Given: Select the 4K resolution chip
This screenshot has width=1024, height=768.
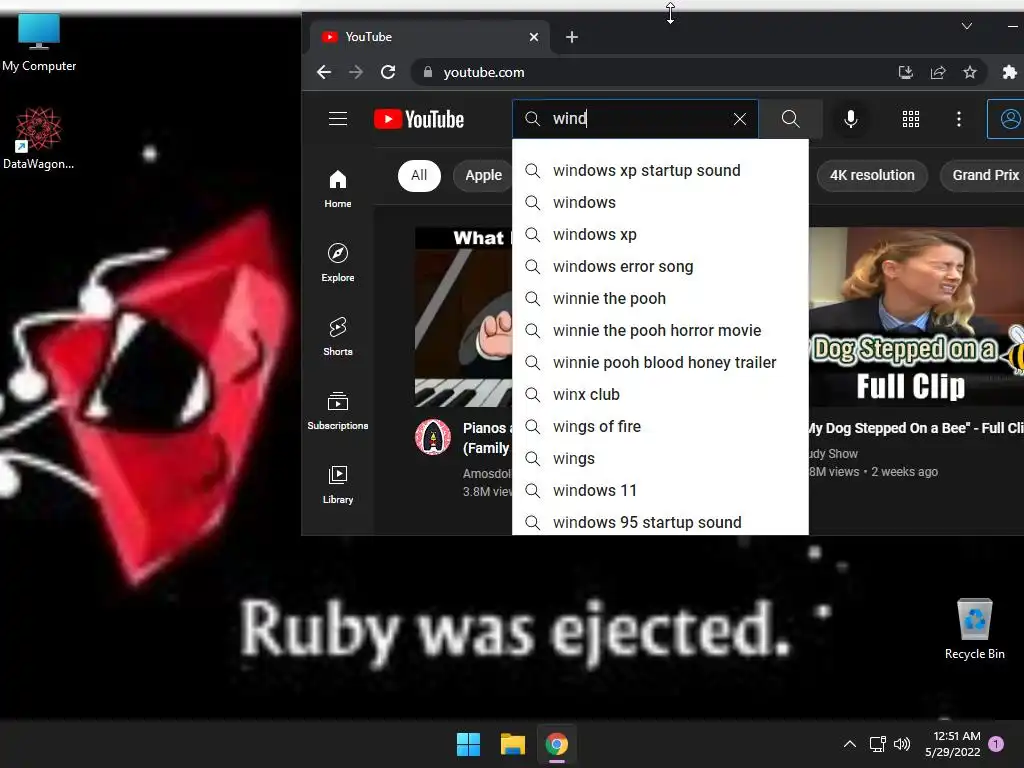Looking at the screenshot, I should [x=872, y=176].
